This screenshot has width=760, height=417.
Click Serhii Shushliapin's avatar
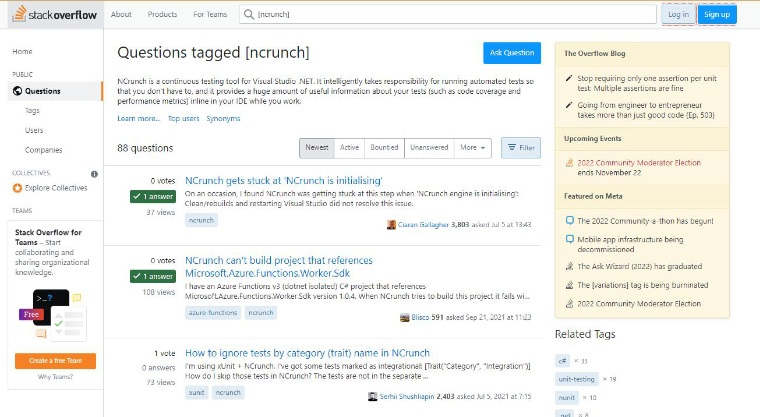click(x=372, y=397)
